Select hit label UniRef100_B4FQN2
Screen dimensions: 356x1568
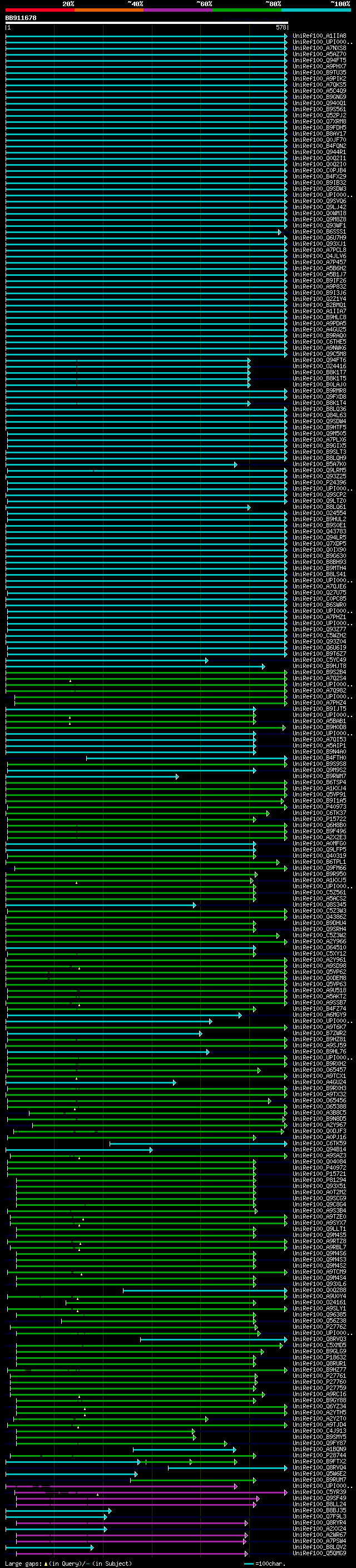pos(319,146)
